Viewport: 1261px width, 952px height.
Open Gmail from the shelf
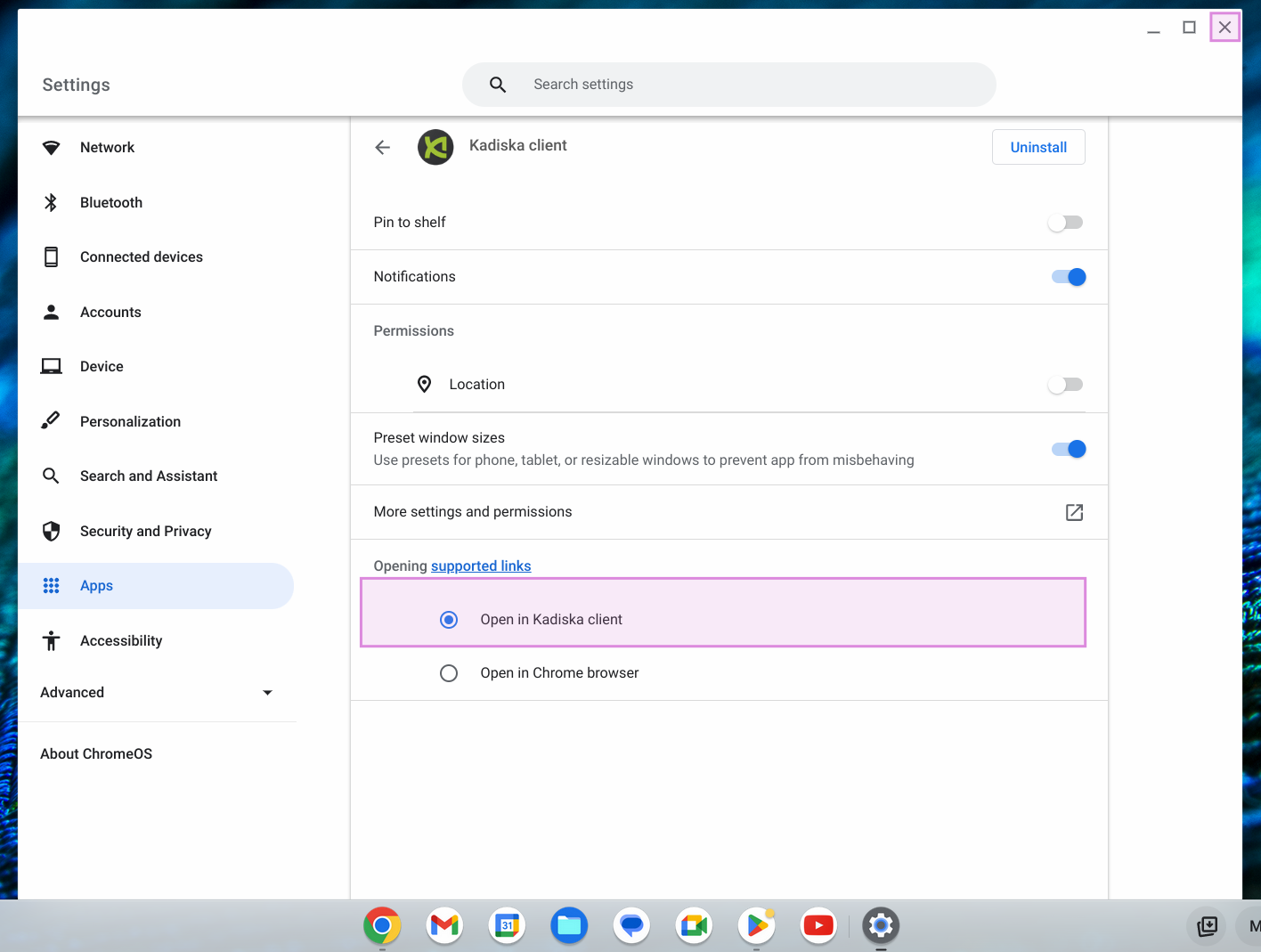coord(444,926)
